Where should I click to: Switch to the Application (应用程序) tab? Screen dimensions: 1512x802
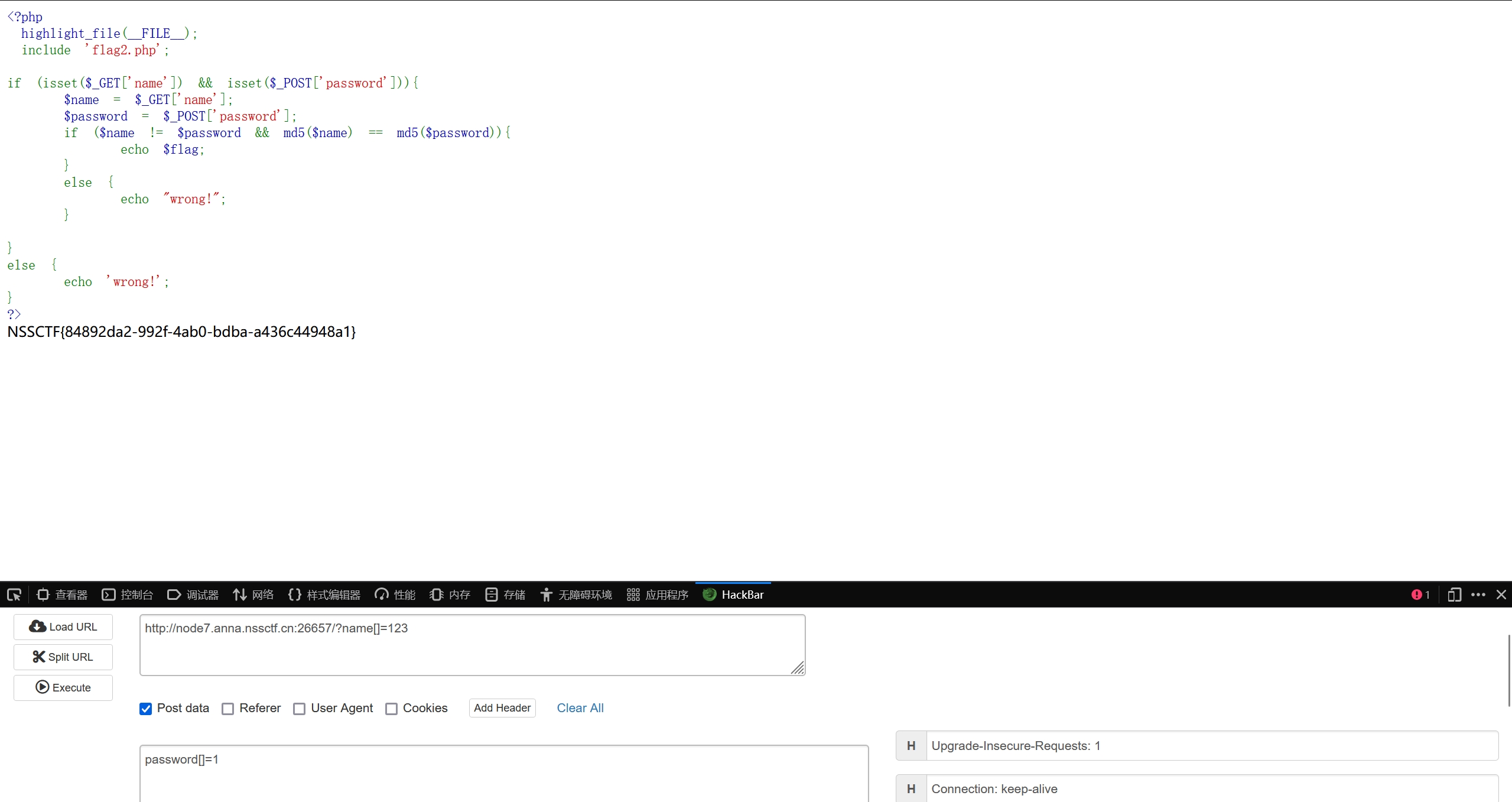coord(658,595)
